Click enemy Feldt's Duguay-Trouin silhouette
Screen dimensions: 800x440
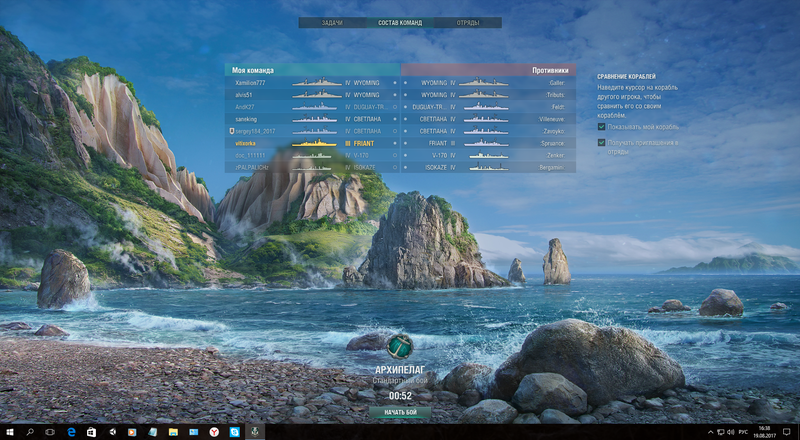(486, 107)
